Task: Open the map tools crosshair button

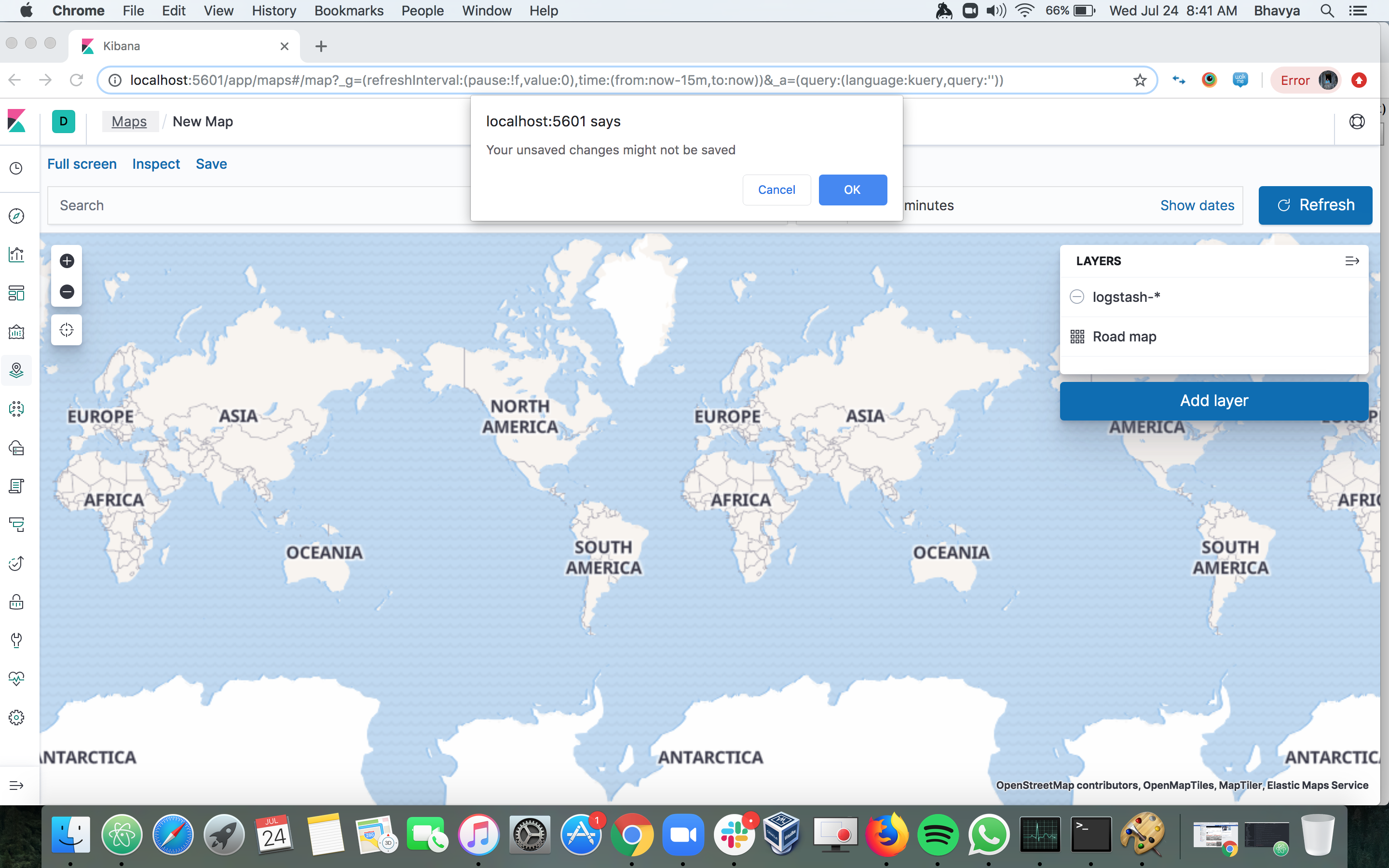Action: [x=67, y=329]
